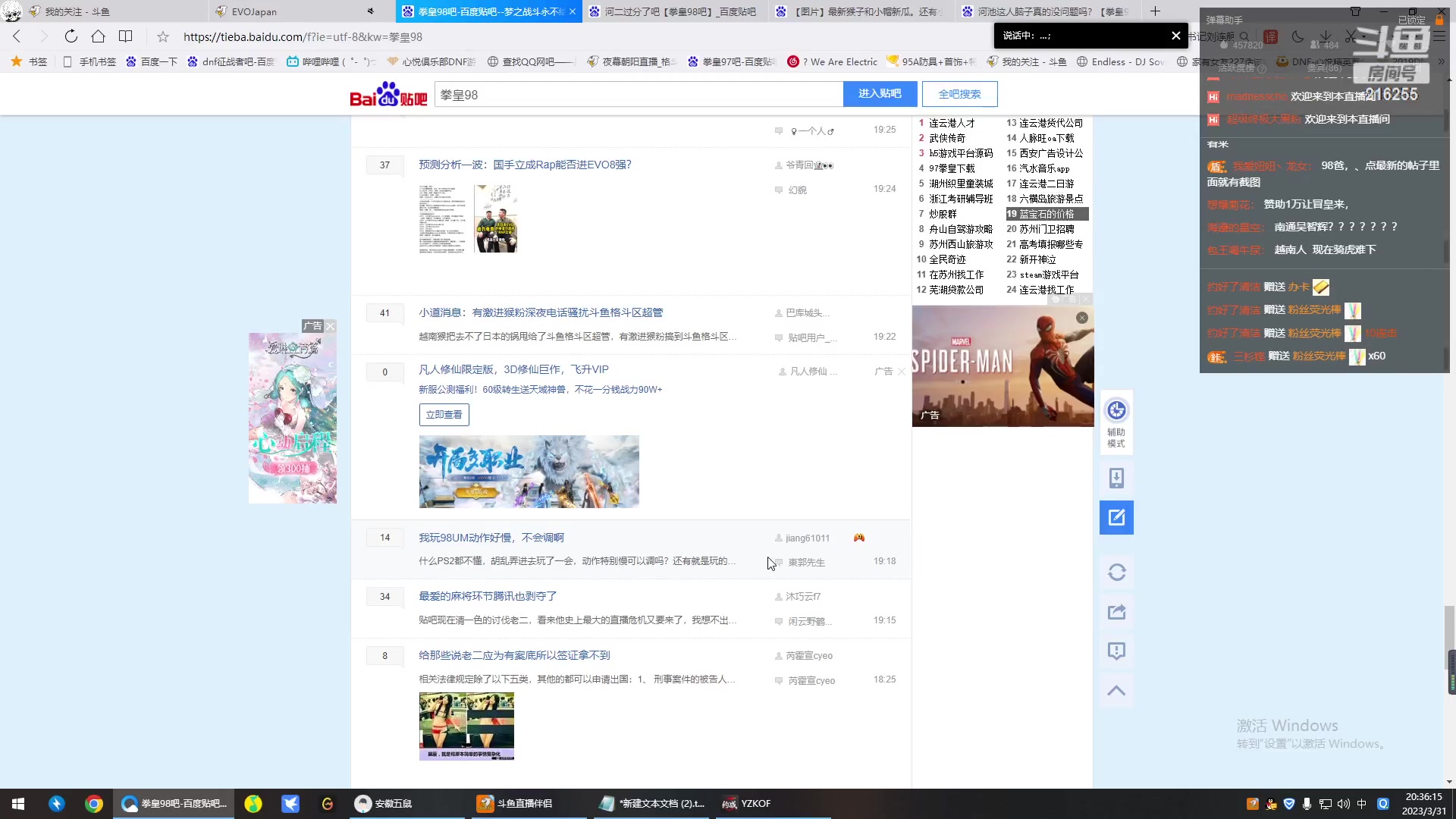This screenshot has width=1456, height=819.
Task: Collapse the sidebar with the chevron-up icon
Action: tap(1116, 690)
